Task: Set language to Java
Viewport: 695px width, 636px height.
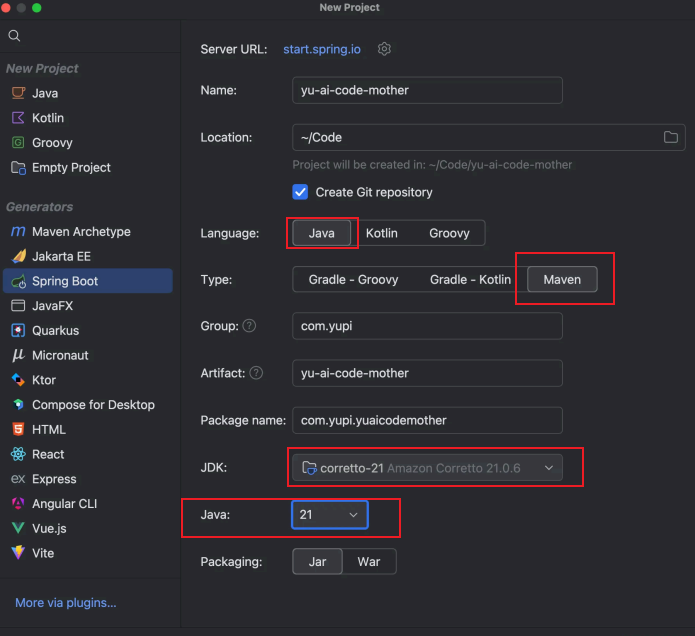Action: [321, 233]
